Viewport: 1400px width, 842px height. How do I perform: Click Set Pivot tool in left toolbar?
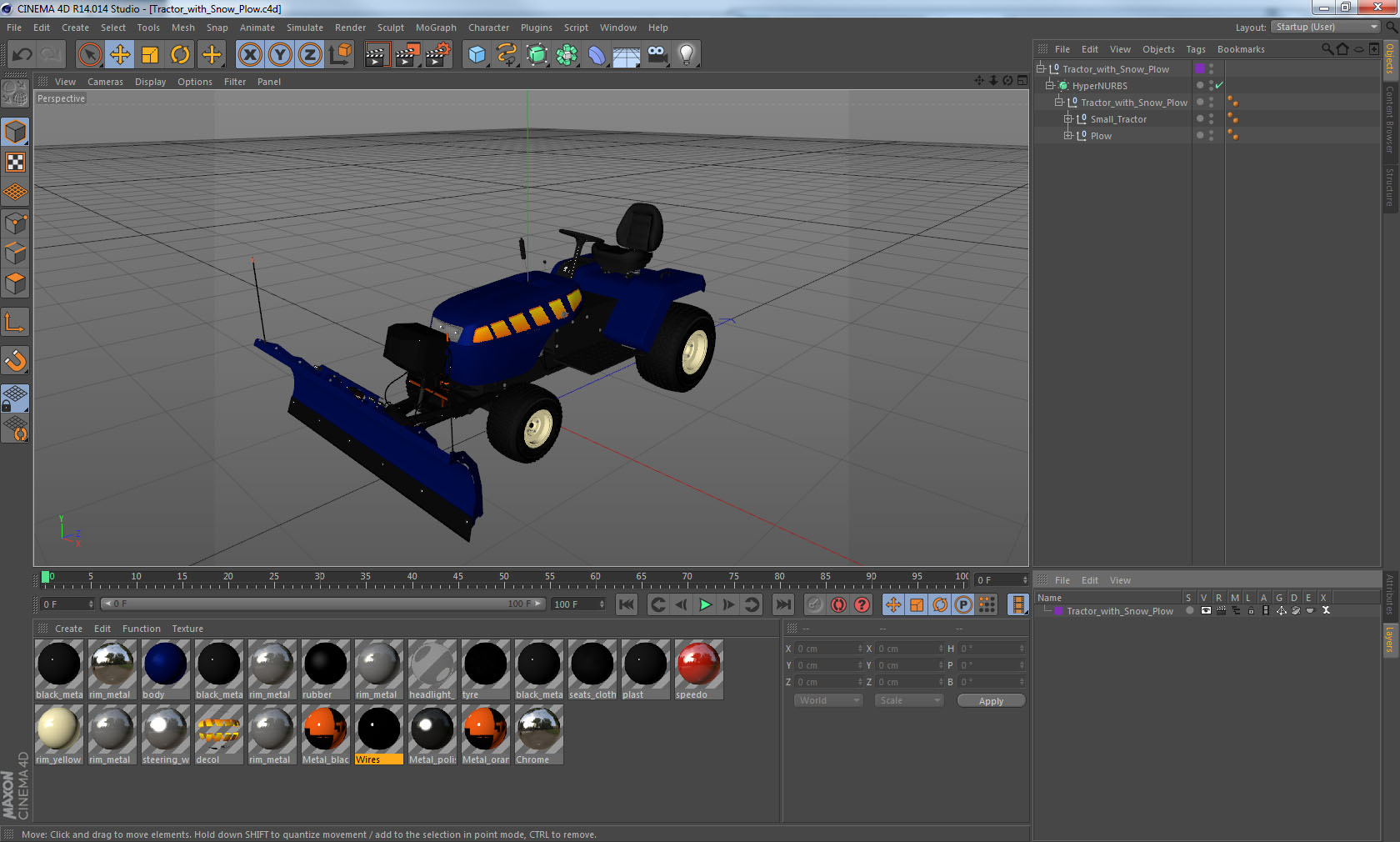coord(15,323)
